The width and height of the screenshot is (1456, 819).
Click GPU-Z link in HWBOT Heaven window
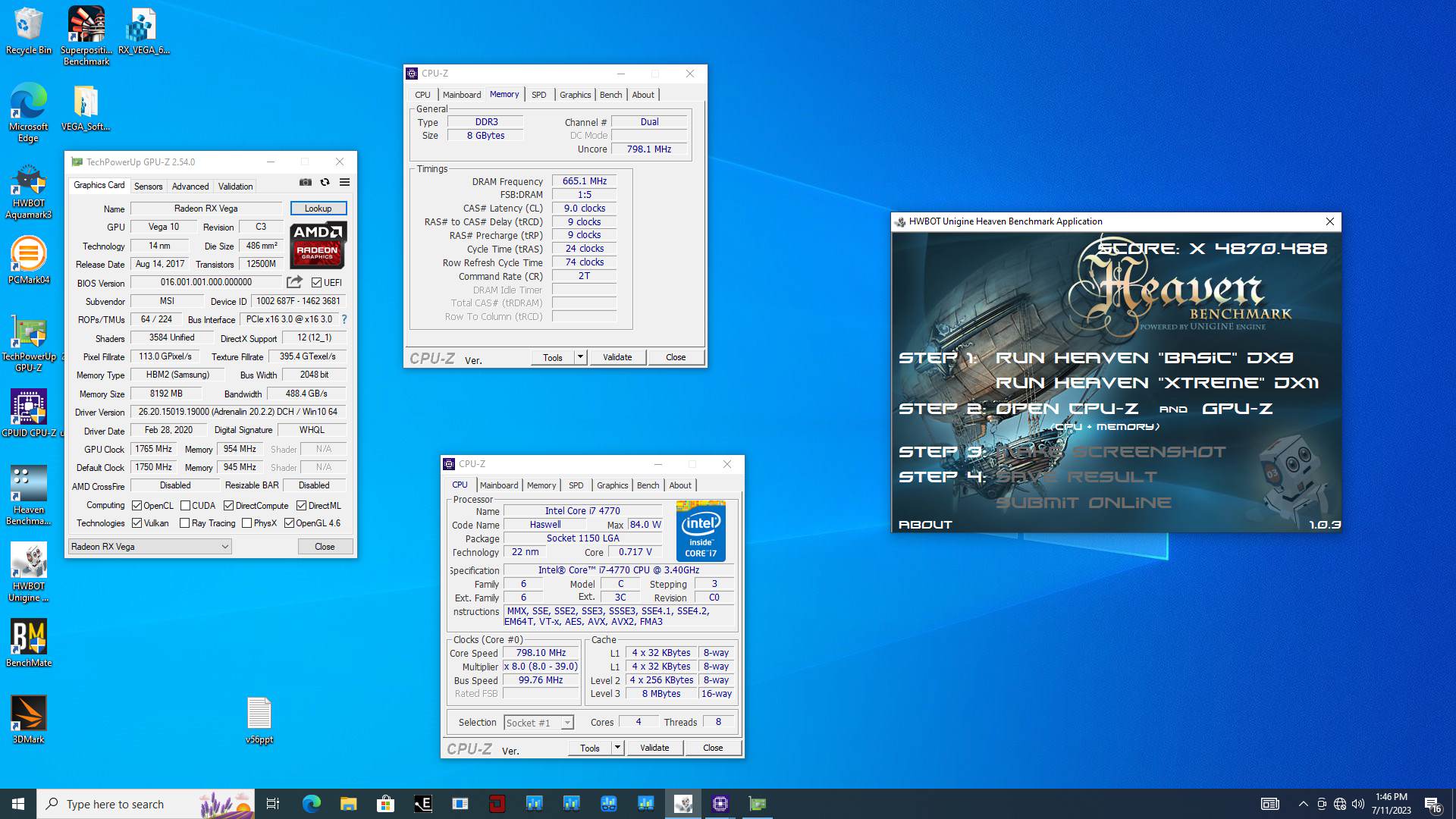point(1238,409)
